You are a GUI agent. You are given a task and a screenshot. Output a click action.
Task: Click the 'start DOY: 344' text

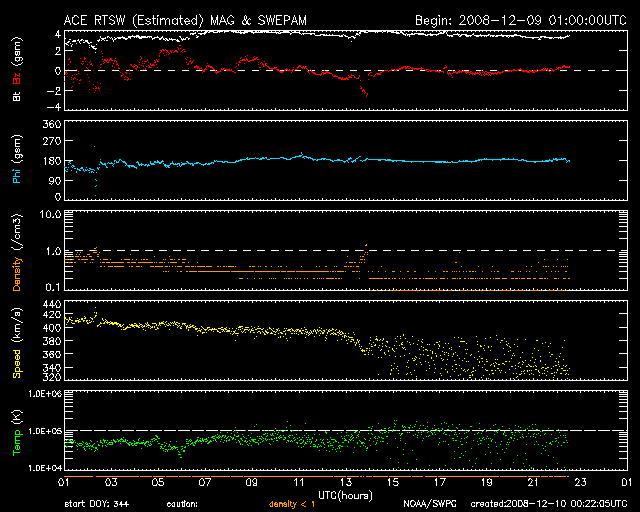(97, 504)
